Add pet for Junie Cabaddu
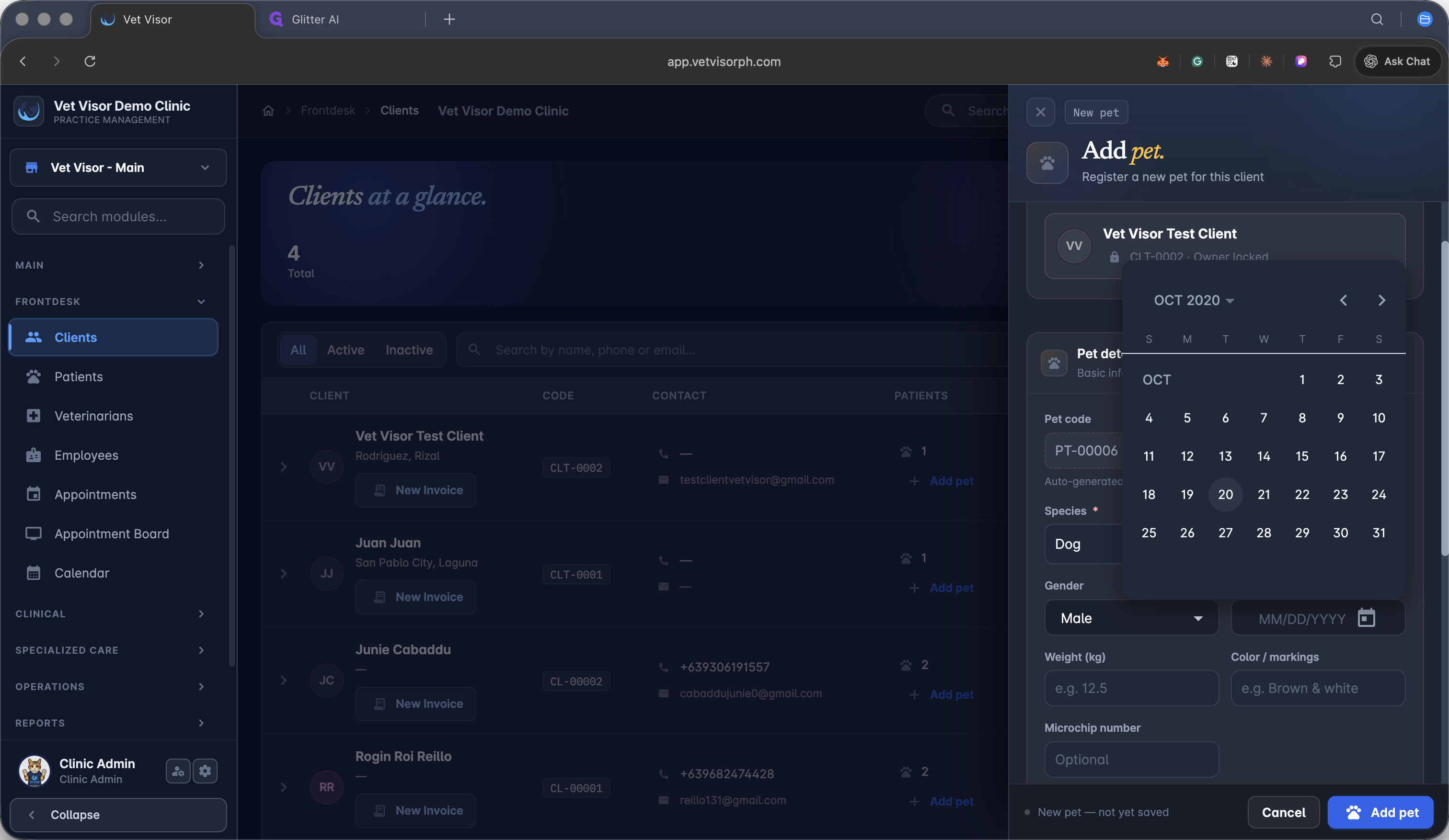Image resolution: width=1449 pixels, height=840 pixels. pyautogui.click(x=943, y=694)
